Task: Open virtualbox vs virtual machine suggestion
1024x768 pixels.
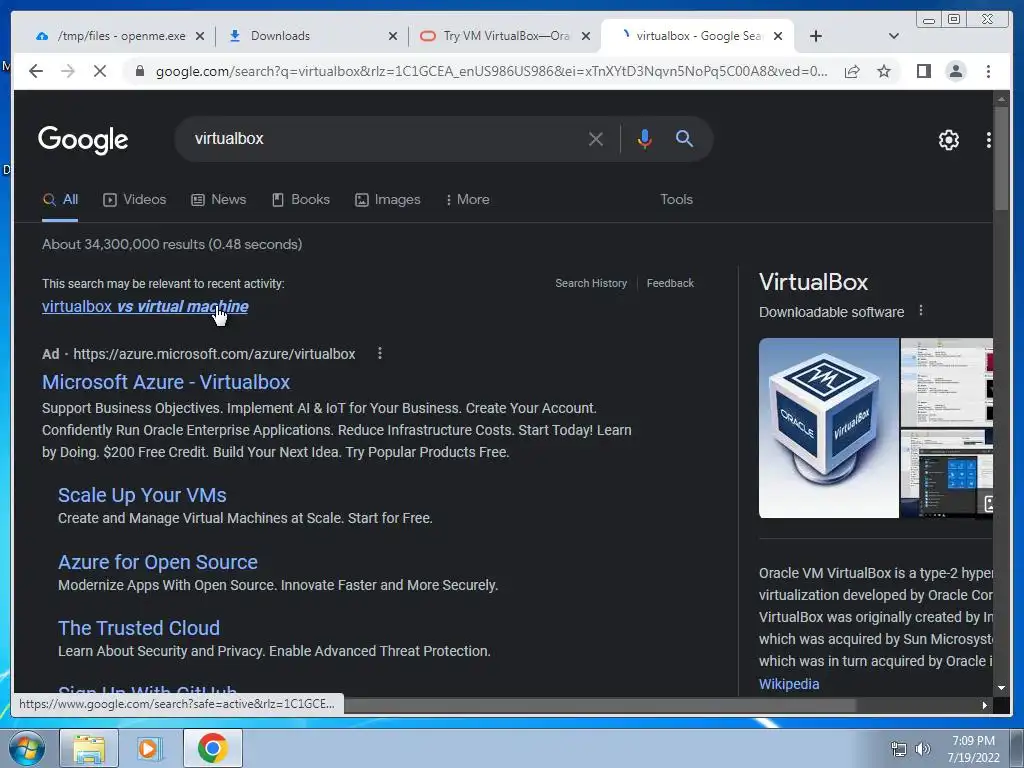Action: click(145, 306)
